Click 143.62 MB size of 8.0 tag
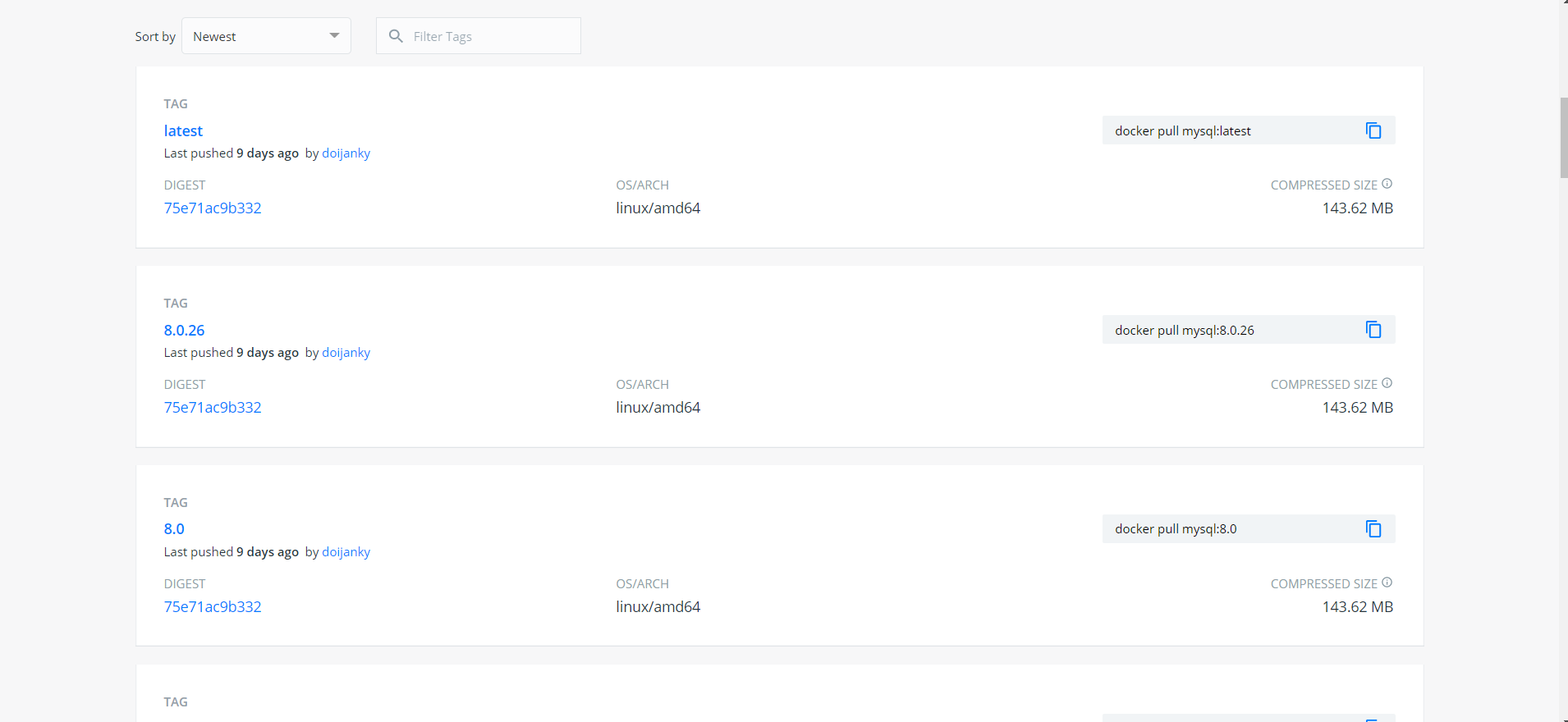Viewport: 1568px width, 722px height. 1358,607
